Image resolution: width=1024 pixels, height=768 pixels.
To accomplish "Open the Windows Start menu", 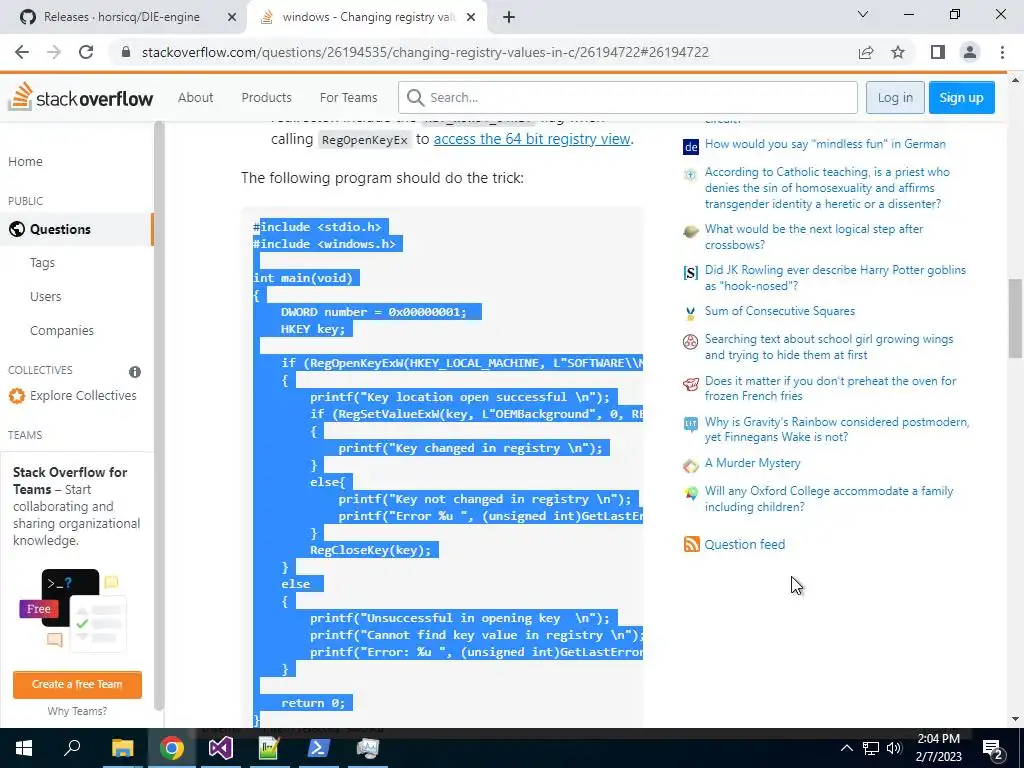I will pos(24,748).
